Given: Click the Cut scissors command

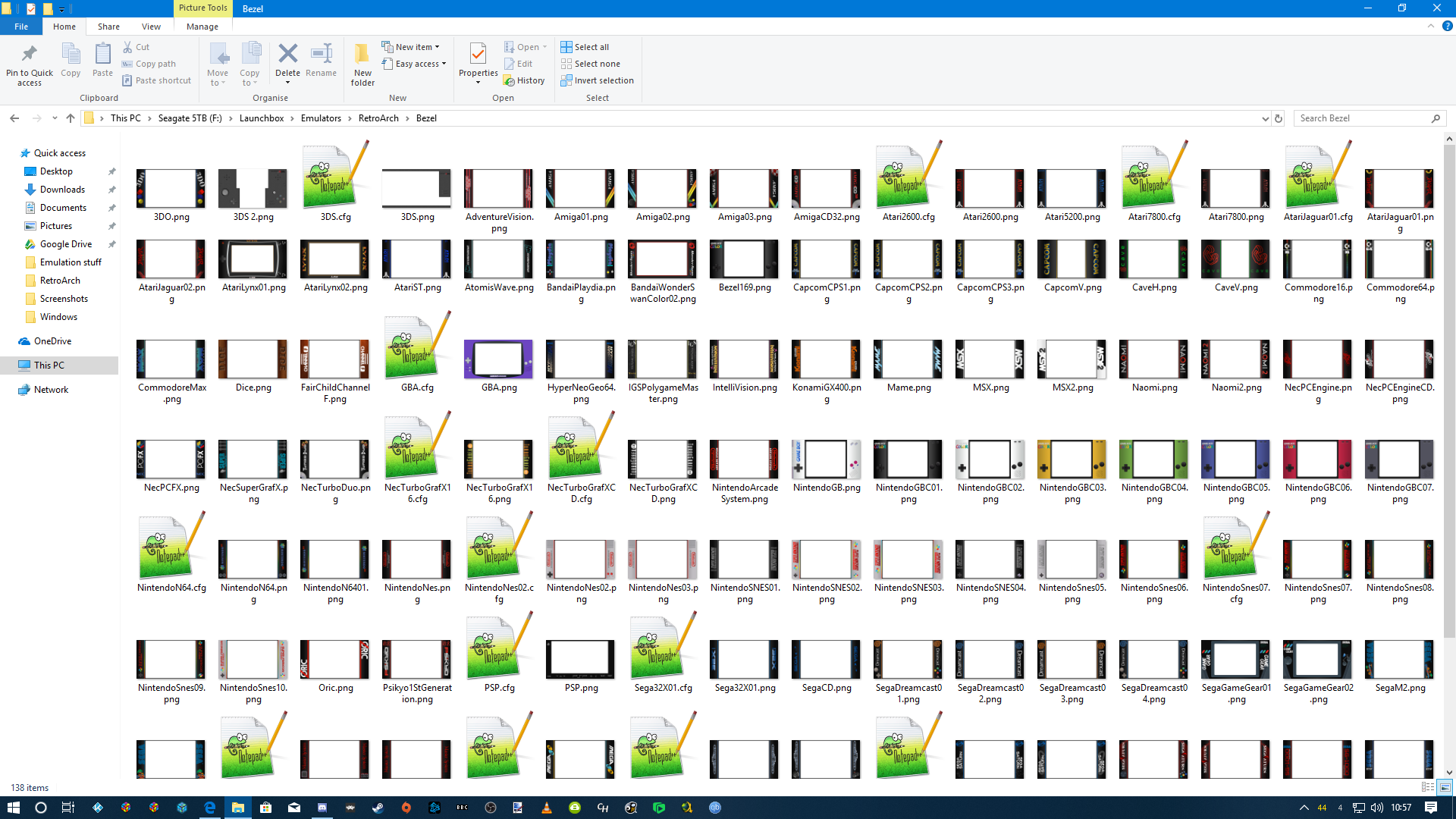Looking at the screenshot, I should pos(136,47).
